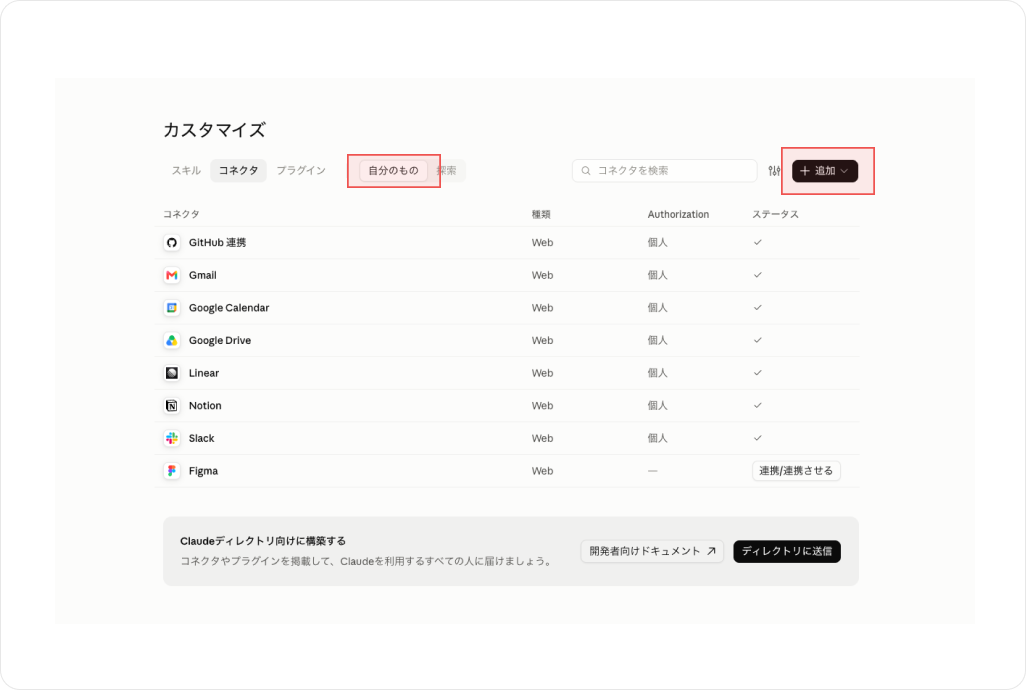Screen dimensions: 1026x690
Task: Open the 追加 dropdown button
Action: (x=824, y=171)
